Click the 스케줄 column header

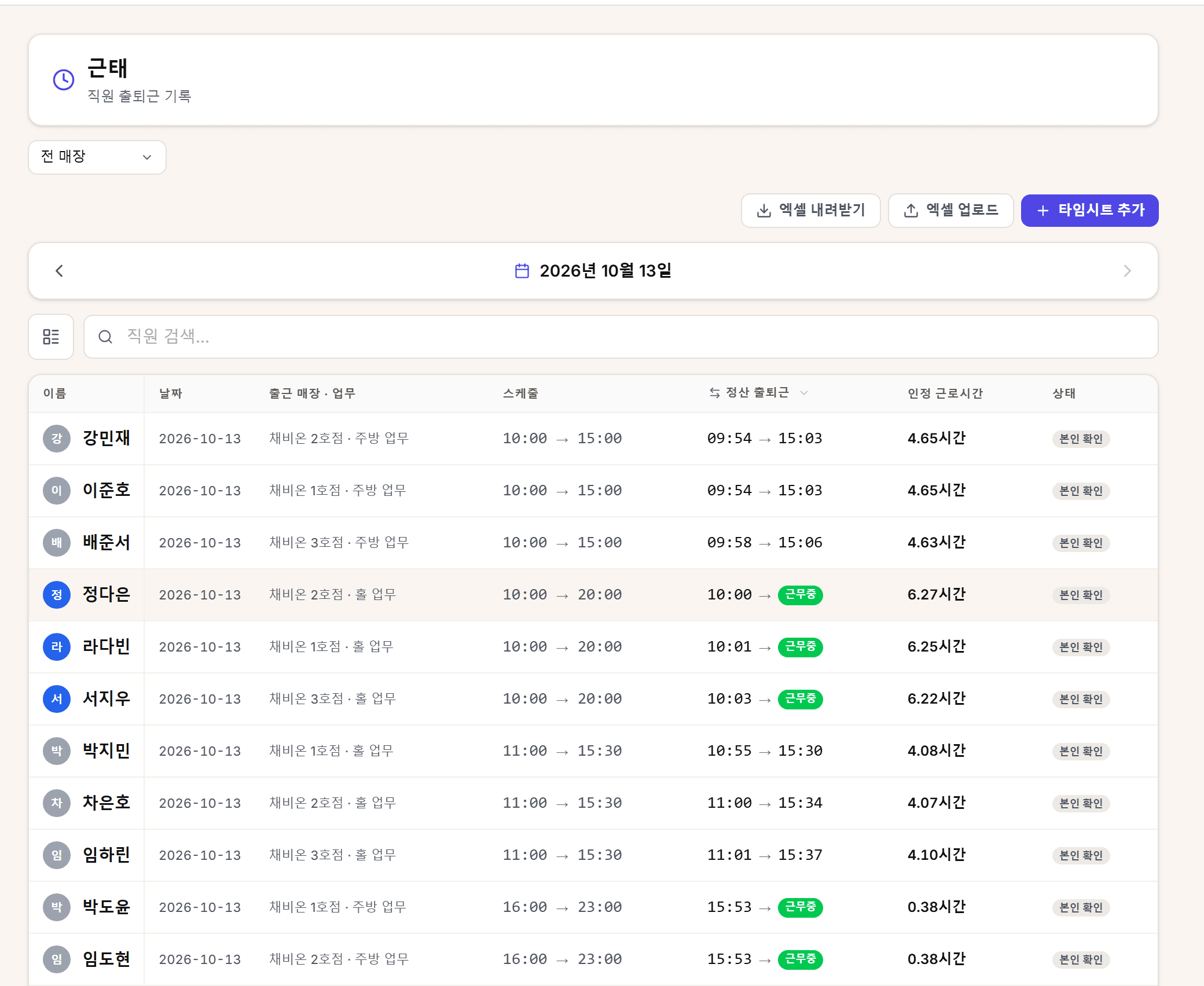coord(520,393)
